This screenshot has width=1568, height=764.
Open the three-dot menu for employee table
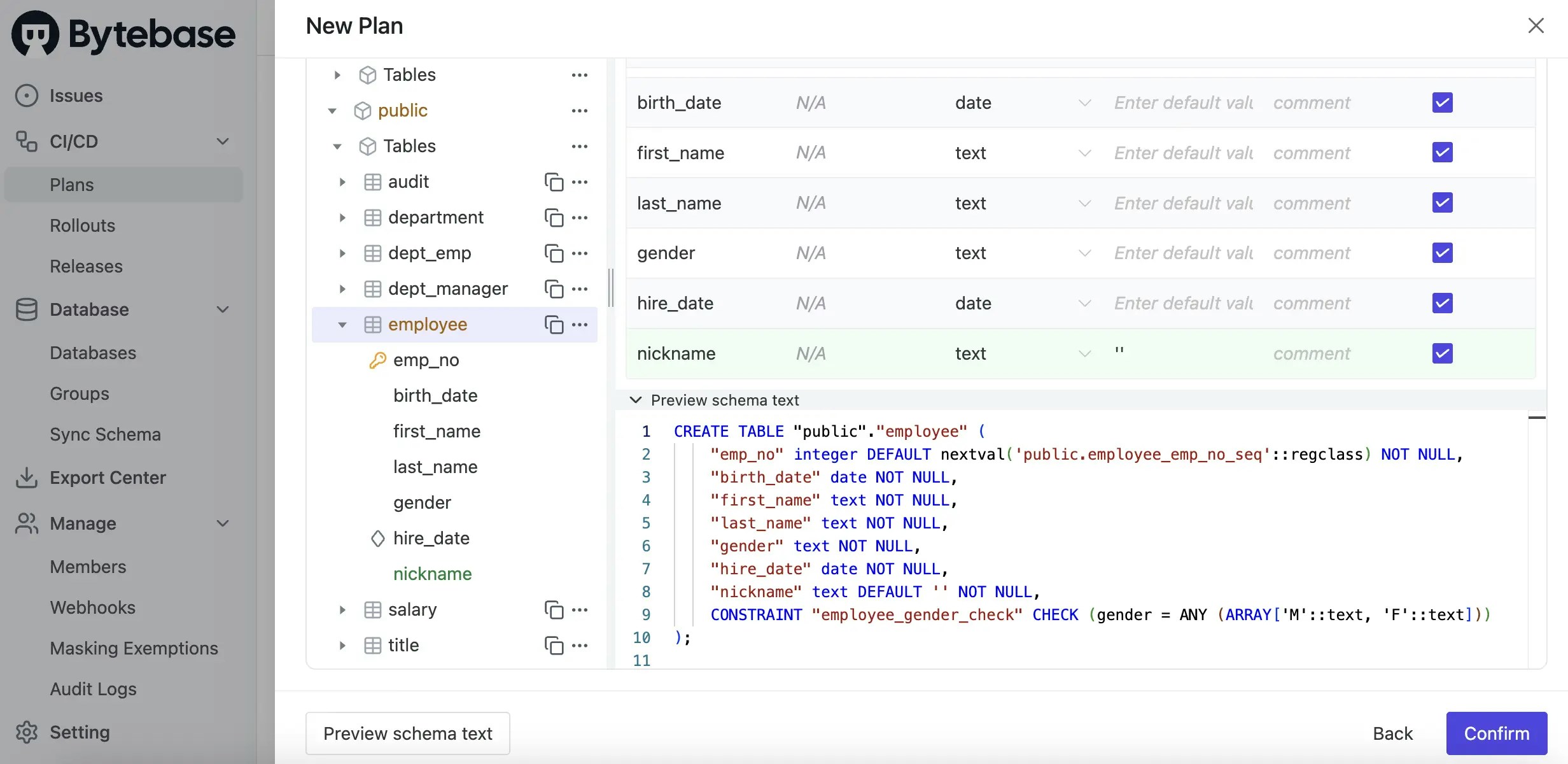click(x=580, y=325)
